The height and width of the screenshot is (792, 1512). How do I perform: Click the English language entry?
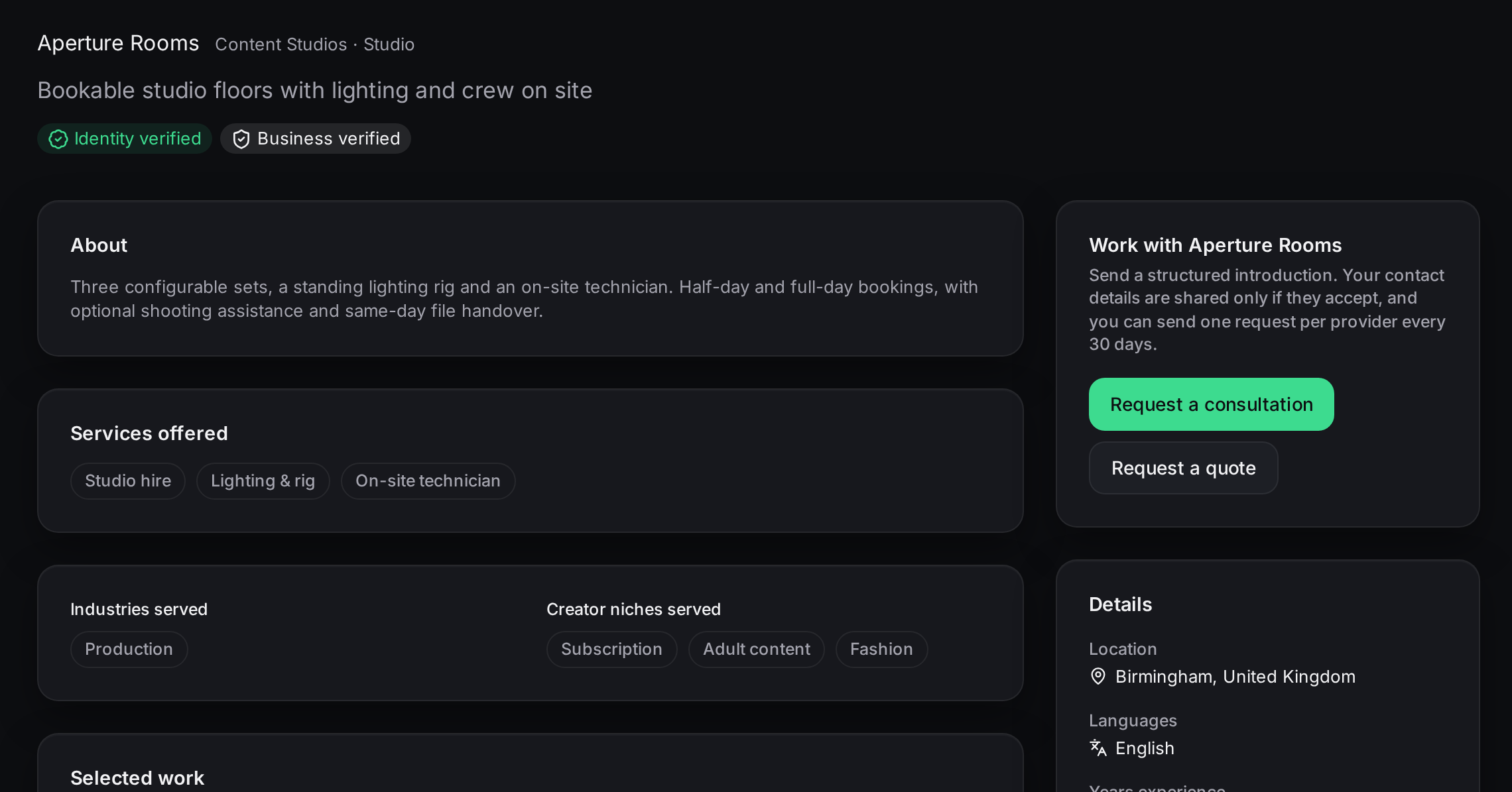[x=1145, y=748]
